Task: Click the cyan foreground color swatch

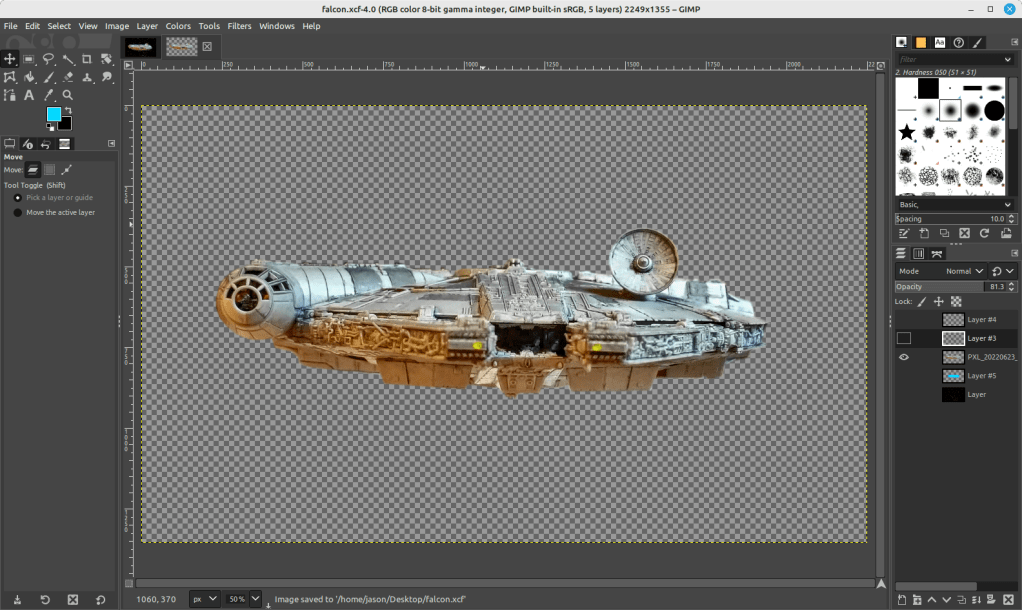Action: (53, 115)
